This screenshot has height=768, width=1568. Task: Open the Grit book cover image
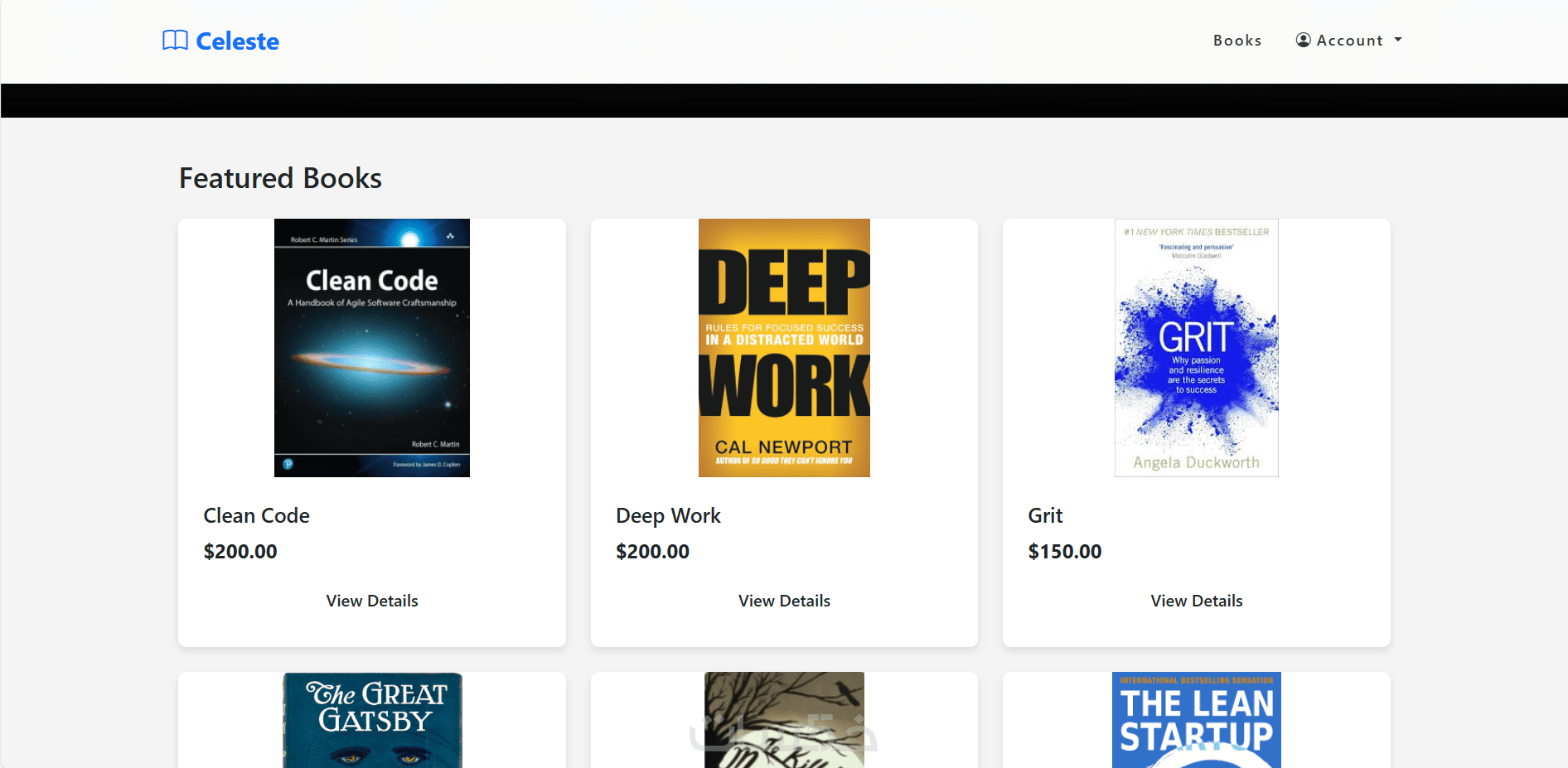point(1197,348)
